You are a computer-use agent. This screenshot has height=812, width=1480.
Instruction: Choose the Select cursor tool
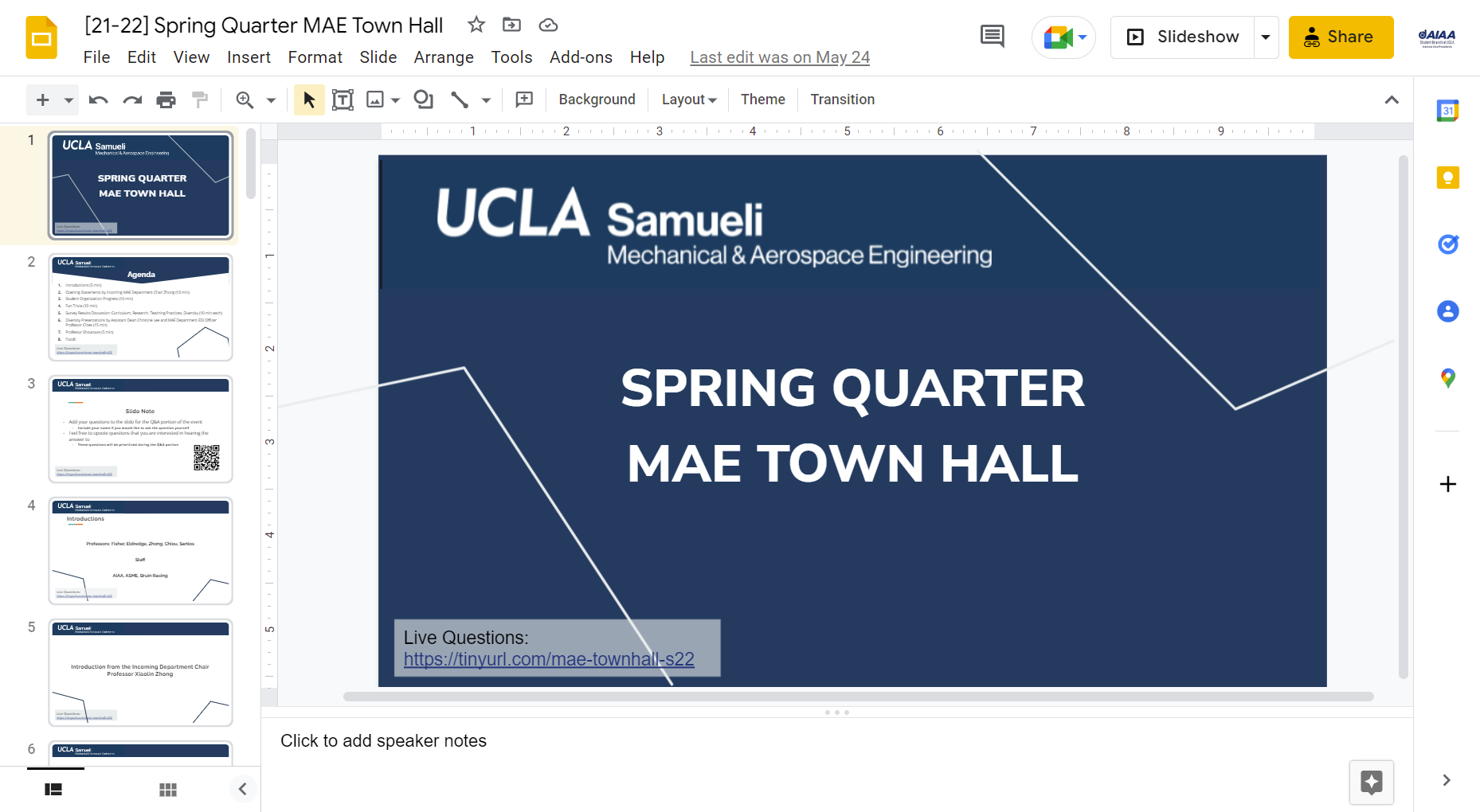309,100
